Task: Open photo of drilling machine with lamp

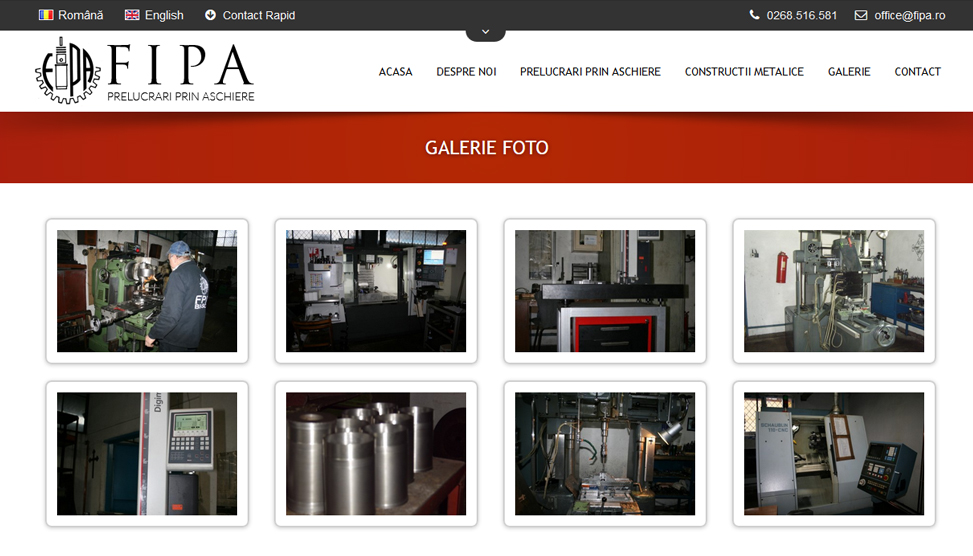Action: 605,454
